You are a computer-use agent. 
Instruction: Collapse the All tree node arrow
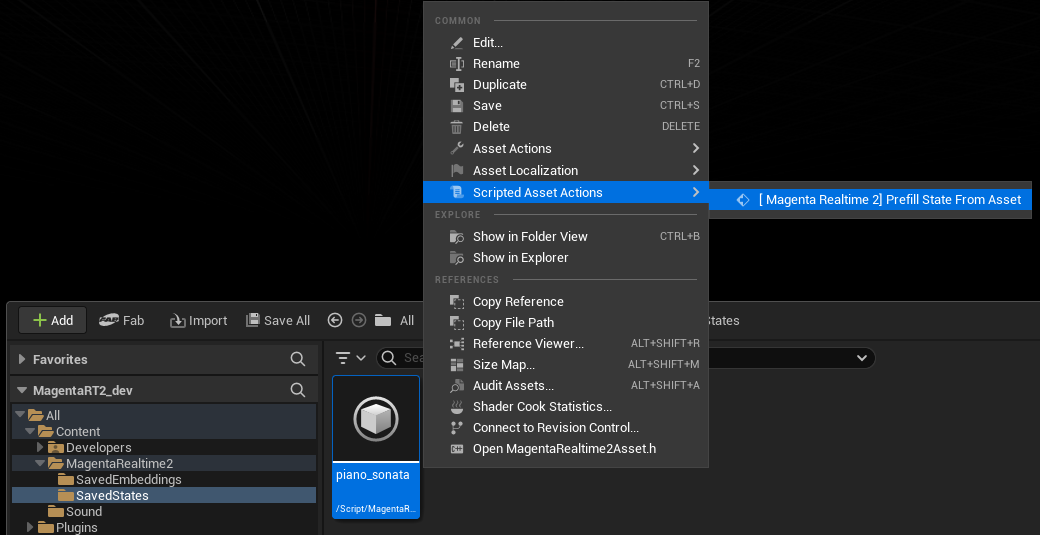coord(19,415)
